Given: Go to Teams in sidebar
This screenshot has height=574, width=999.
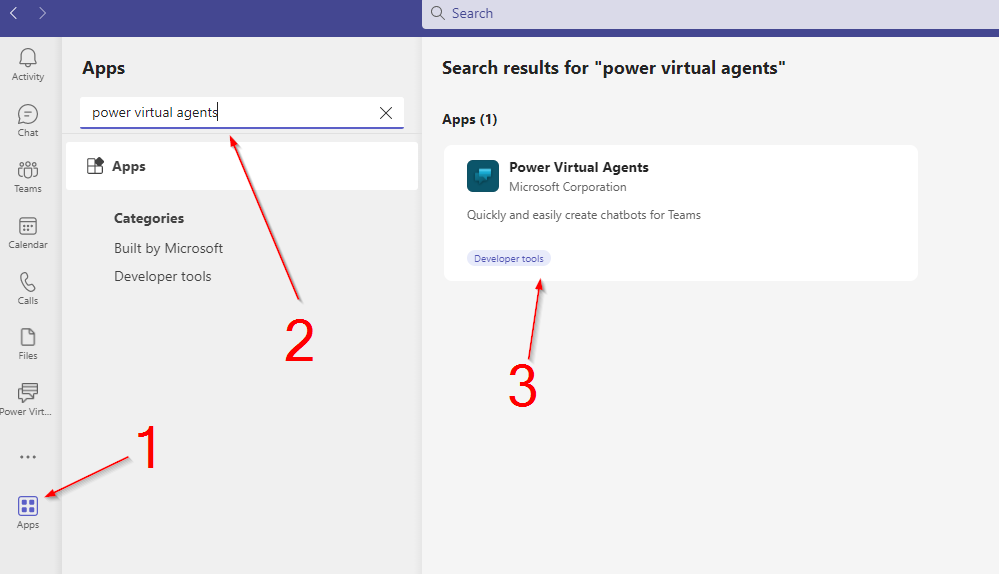Looking at the screenshot, I should tap(28, 176).
